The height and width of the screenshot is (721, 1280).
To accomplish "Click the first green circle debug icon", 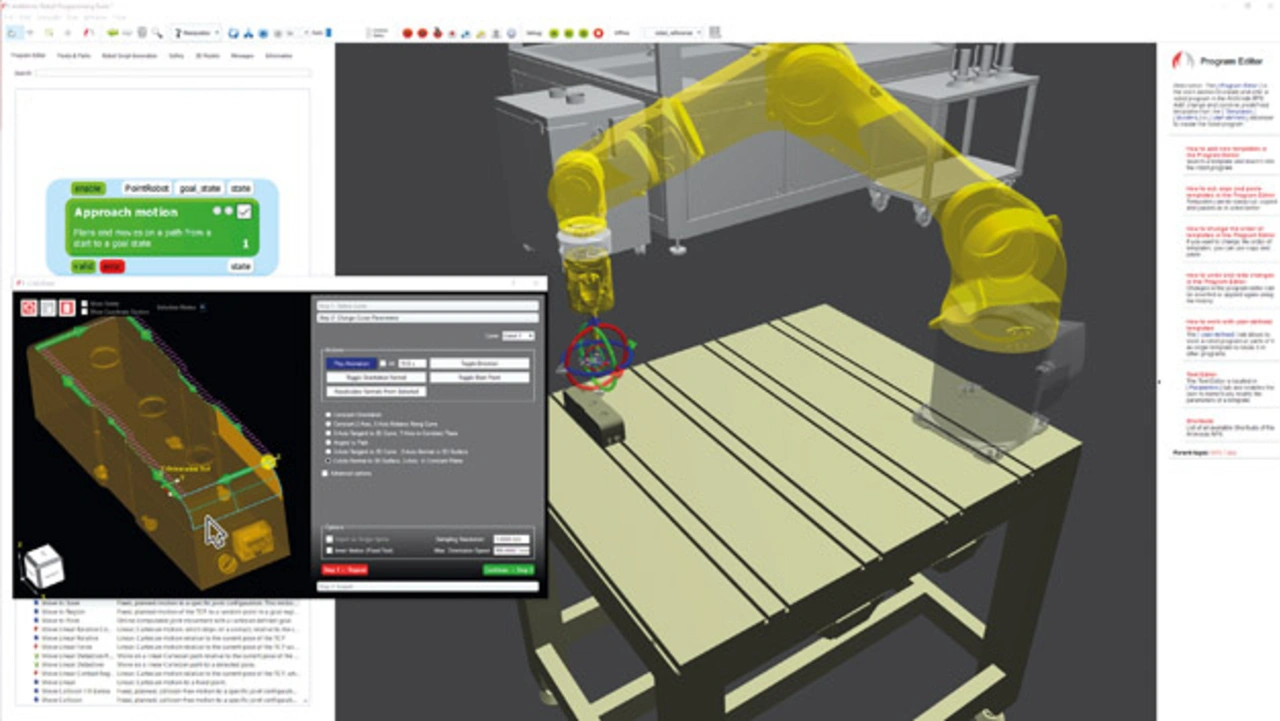I will pyautogui.click(x=553, y=33).
